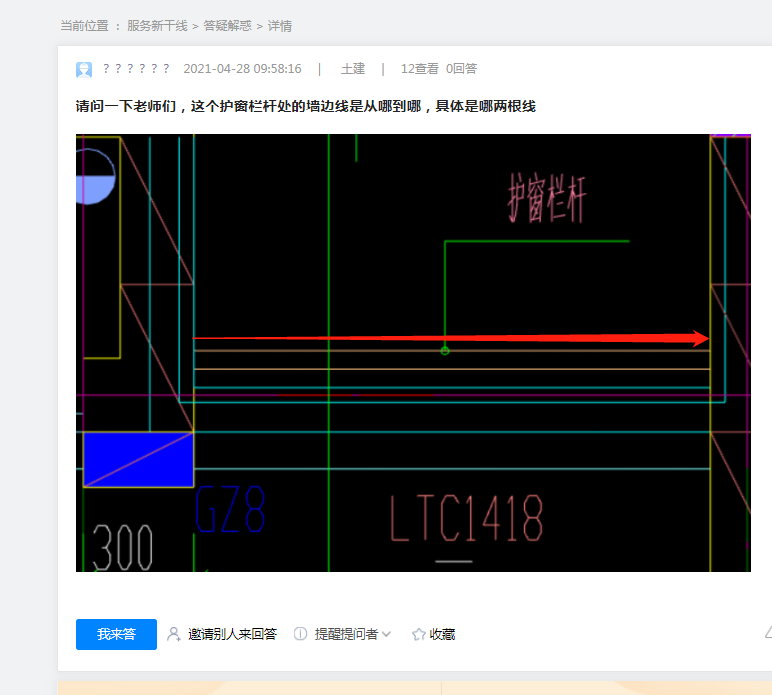Image resolution: width=772 pixels, height=695 pixels.
Task: Click the 提醒提问者 label
Action: pyautogui.click(x=346, y=634)
